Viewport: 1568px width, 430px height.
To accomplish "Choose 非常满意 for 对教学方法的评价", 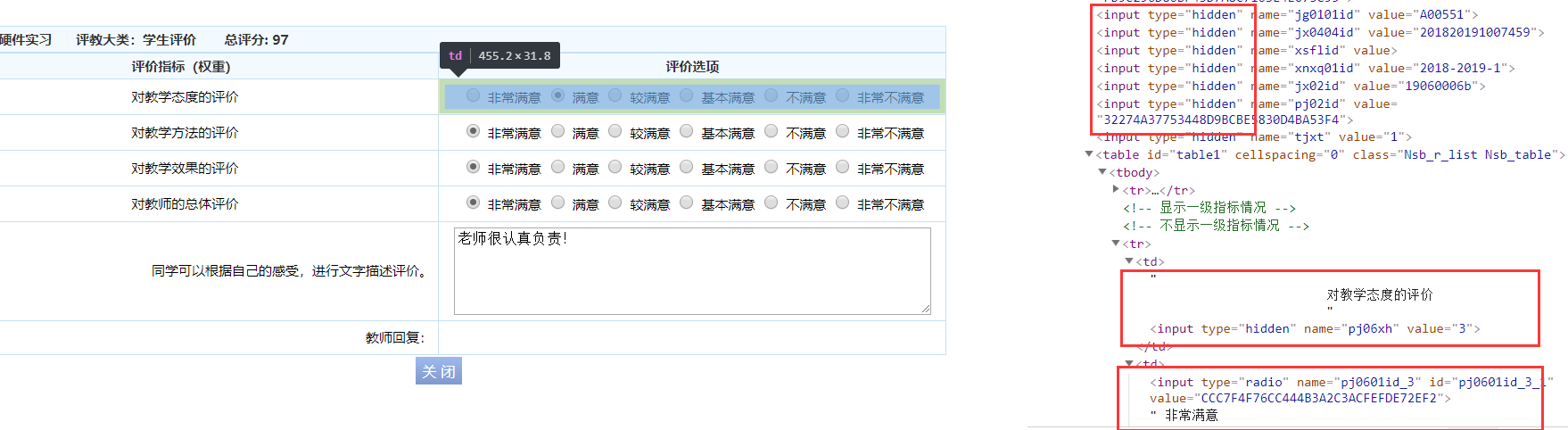I will click(473, 131).
